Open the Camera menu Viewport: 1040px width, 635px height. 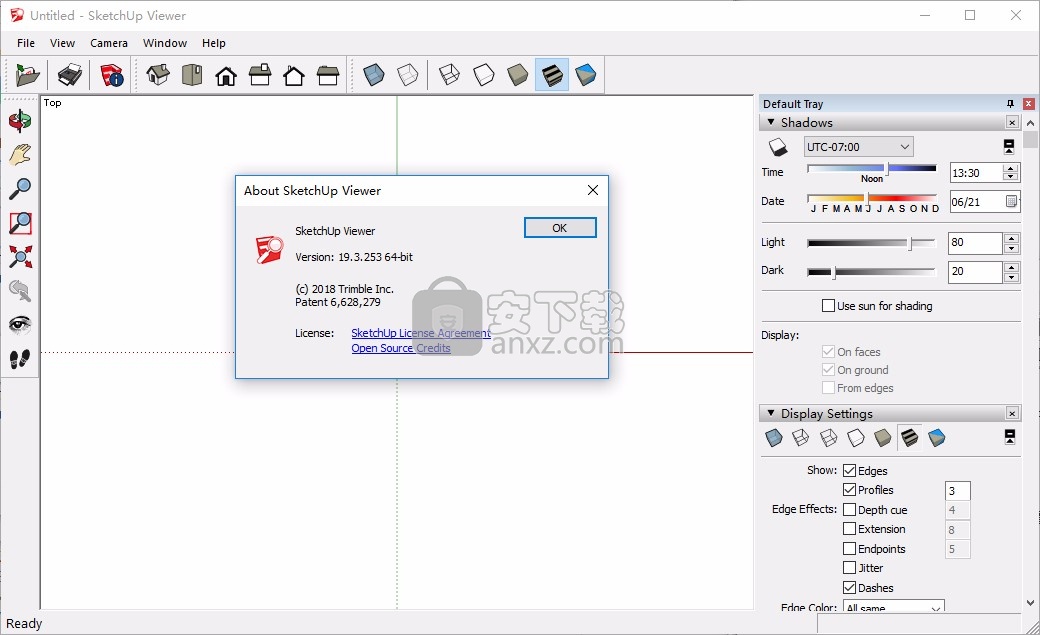[109, 43]
